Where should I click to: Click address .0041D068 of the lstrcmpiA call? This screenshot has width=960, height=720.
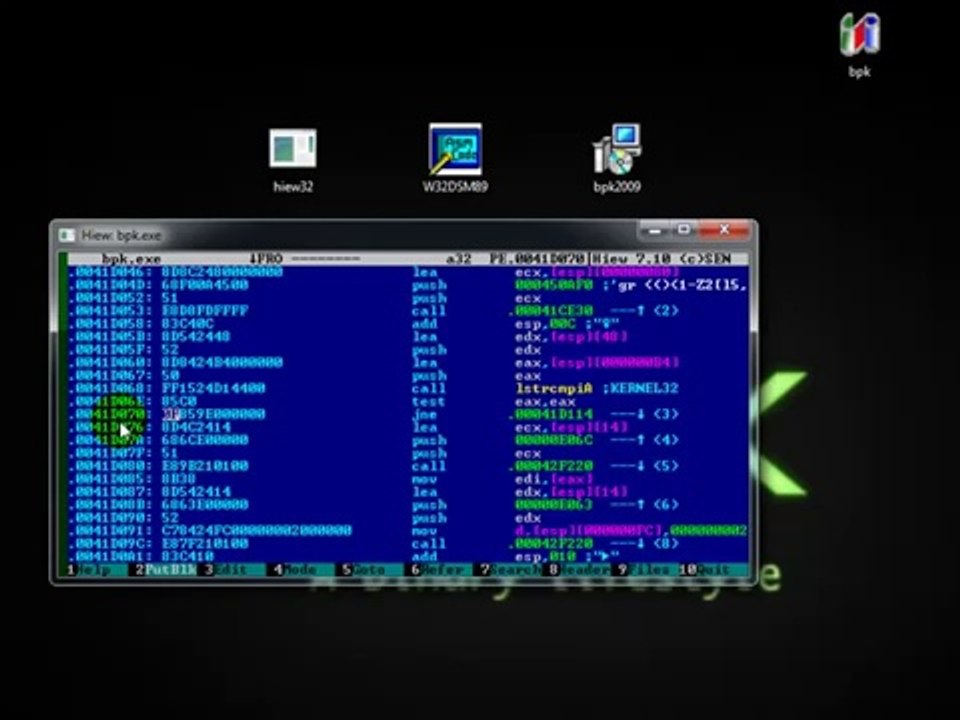click(x=110, y=388)
